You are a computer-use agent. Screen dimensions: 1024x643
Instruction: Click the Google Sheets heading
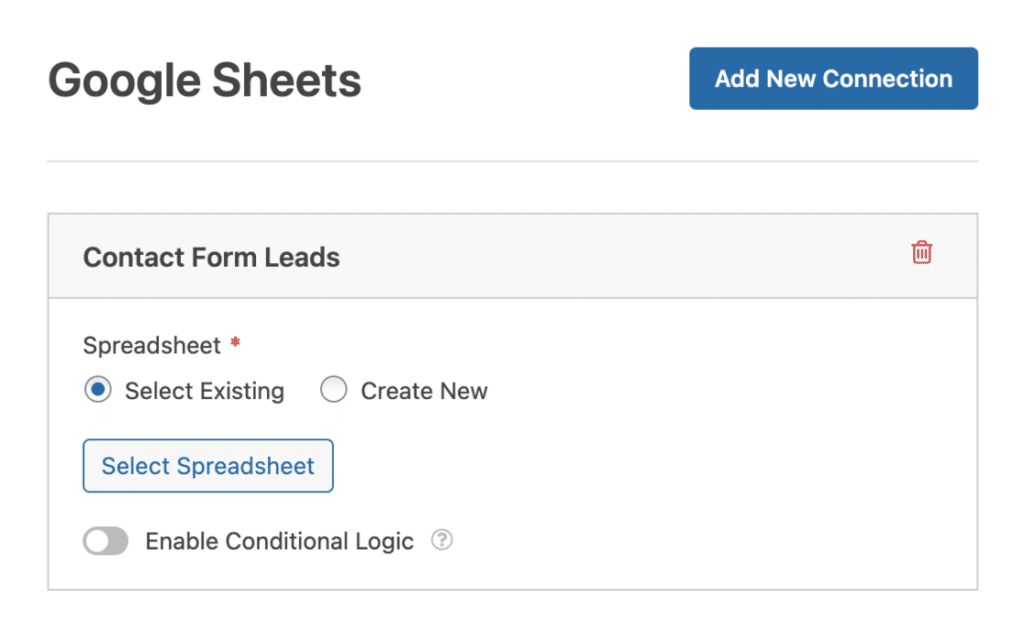point(205,80)
